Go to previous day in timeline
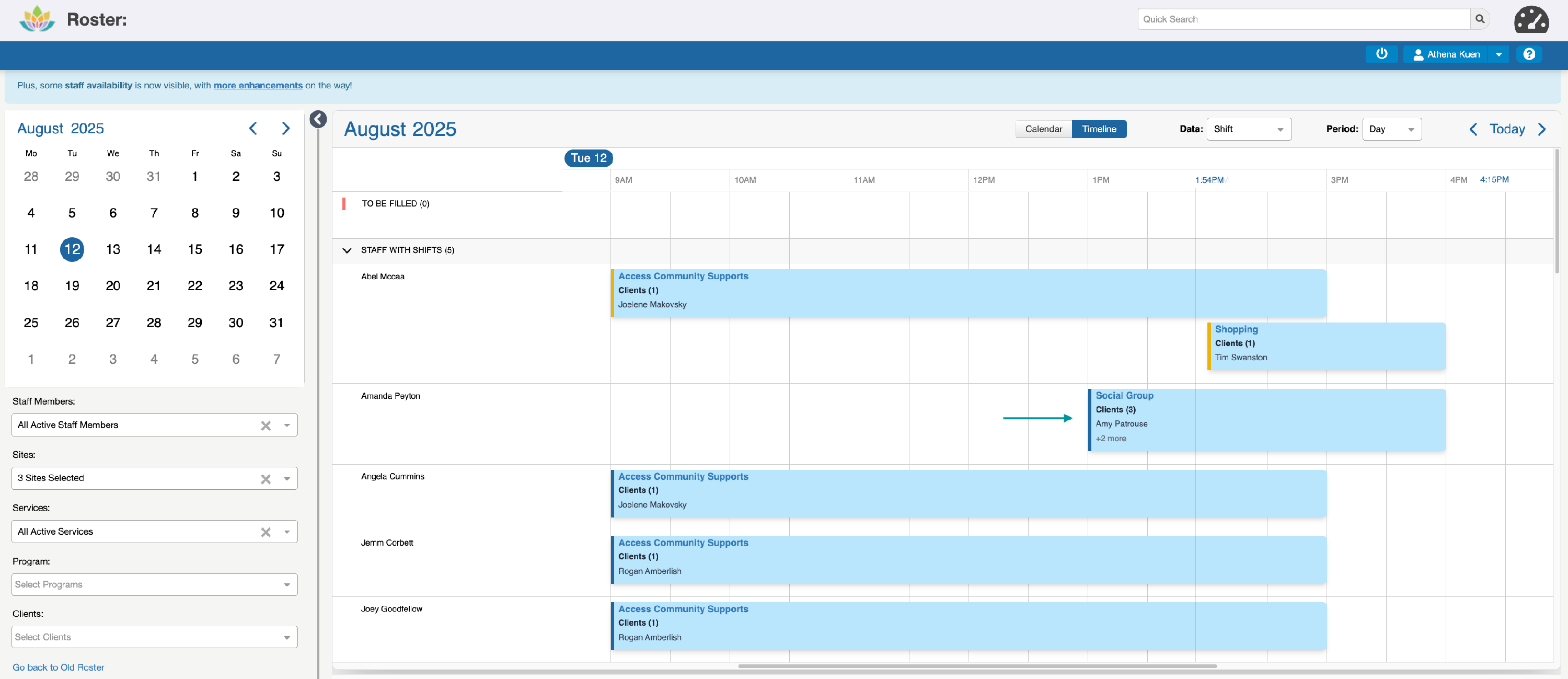 1473,129
